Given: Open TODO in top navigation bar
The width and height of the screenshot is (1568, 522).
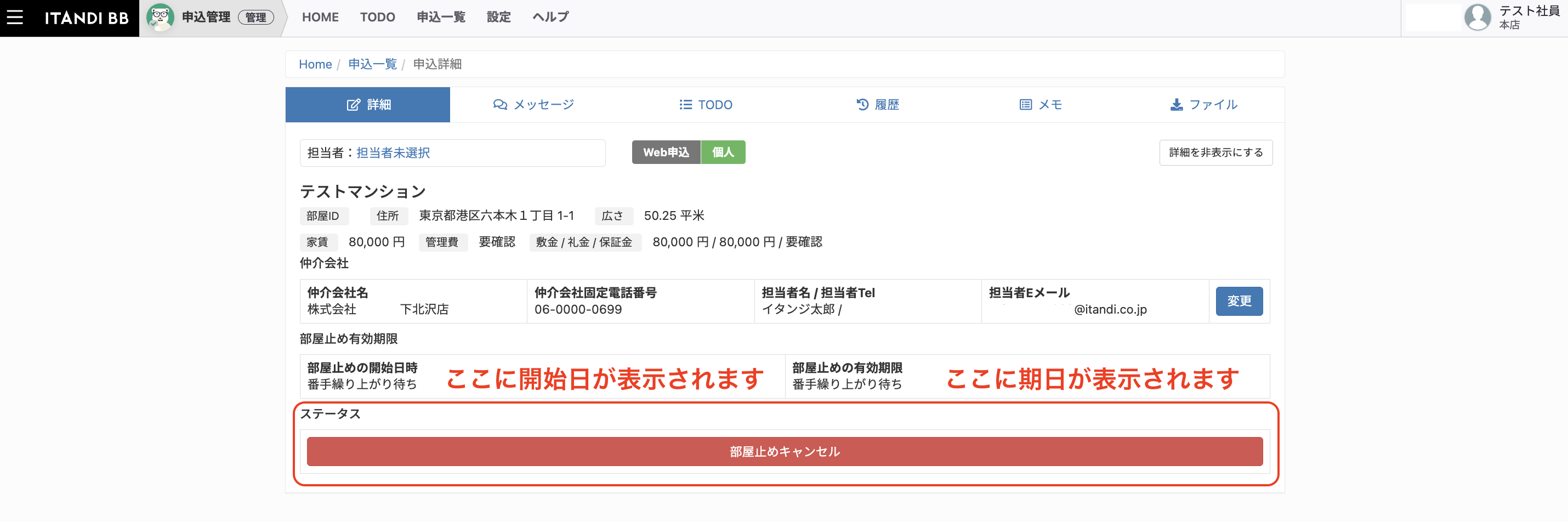Looking at the screenshot, I should 377,17.
